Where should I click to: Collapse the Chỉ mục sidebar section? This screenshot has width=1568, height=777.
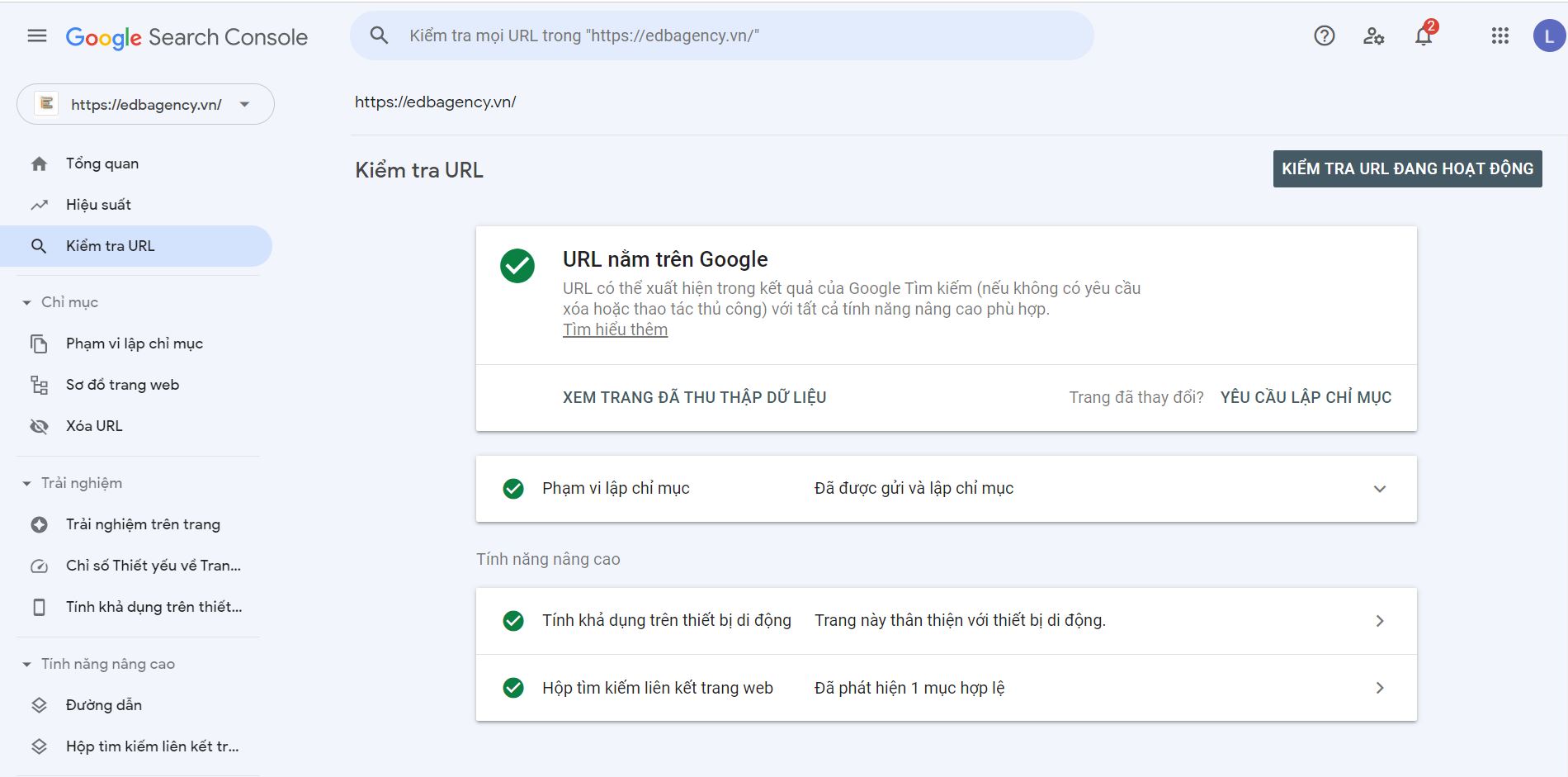28,301
